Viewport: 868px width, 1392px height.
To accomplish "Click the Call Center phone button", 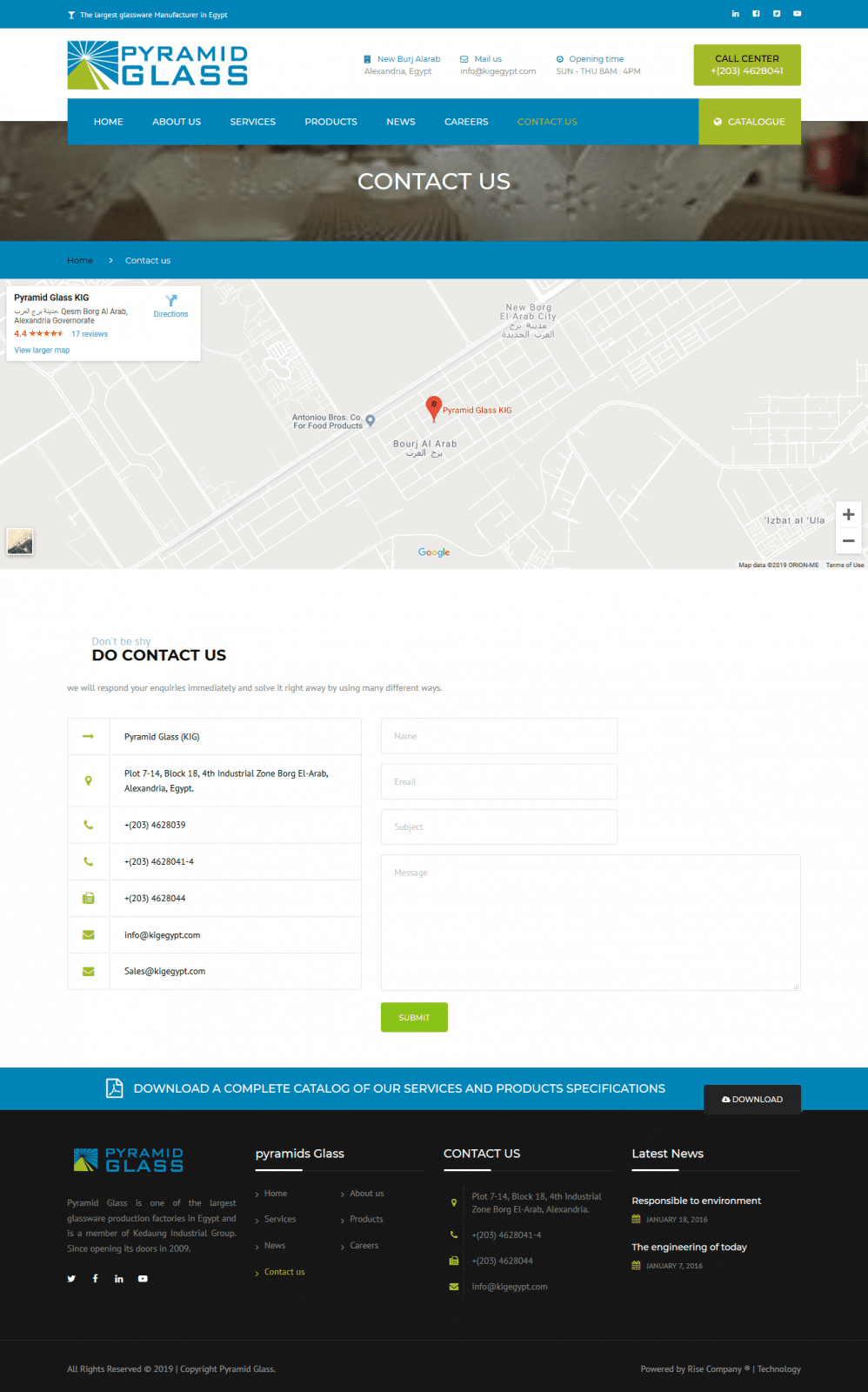I will 747,65.
